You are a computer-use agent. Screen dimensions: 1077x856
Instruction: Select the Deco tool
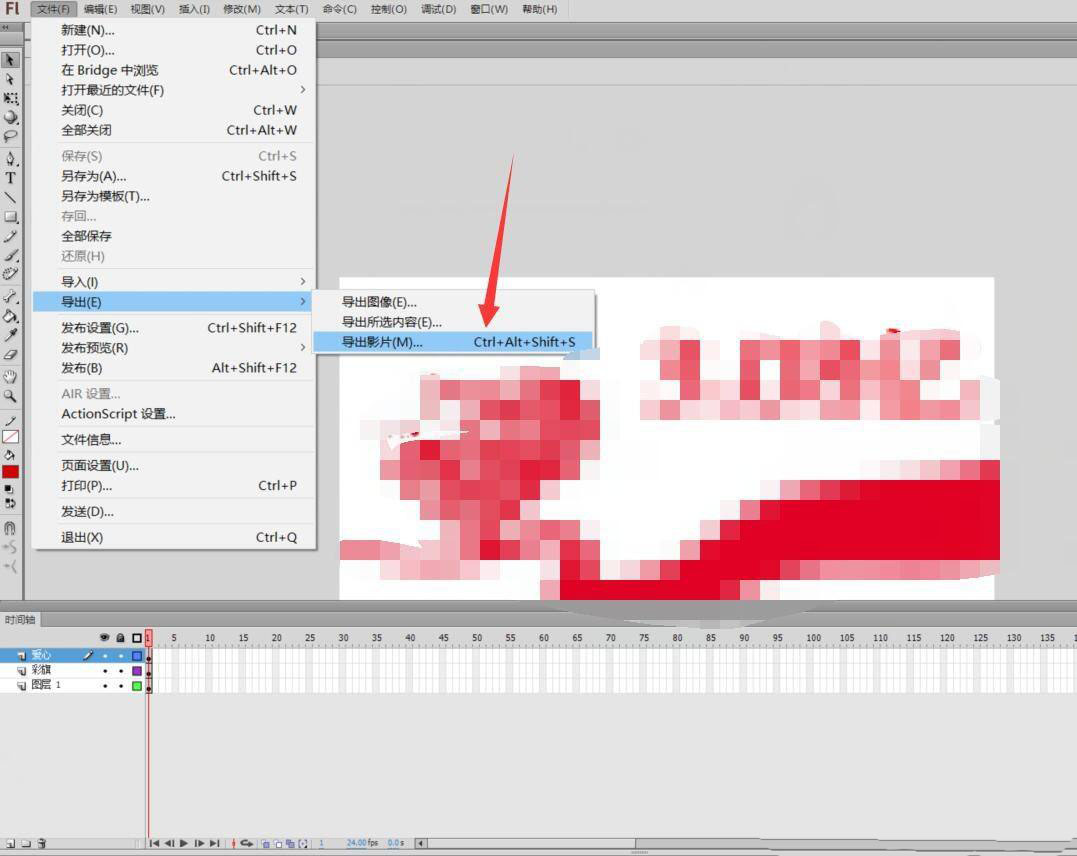coord(10,274)
